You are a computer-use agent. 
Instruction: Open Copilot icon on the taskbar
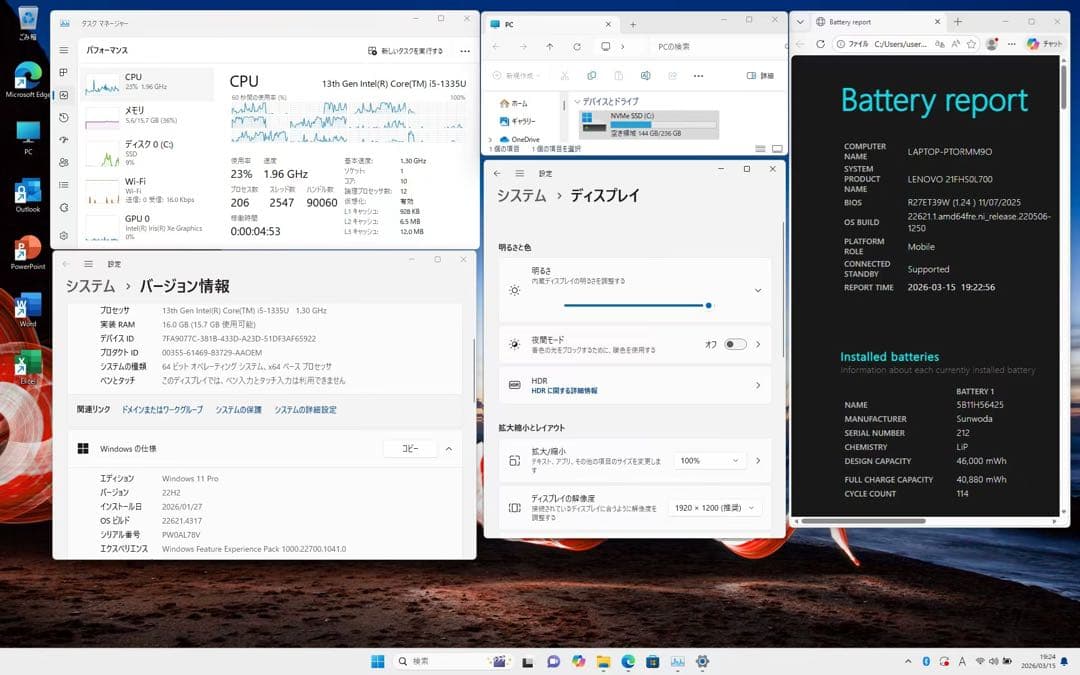pos(578,661)
